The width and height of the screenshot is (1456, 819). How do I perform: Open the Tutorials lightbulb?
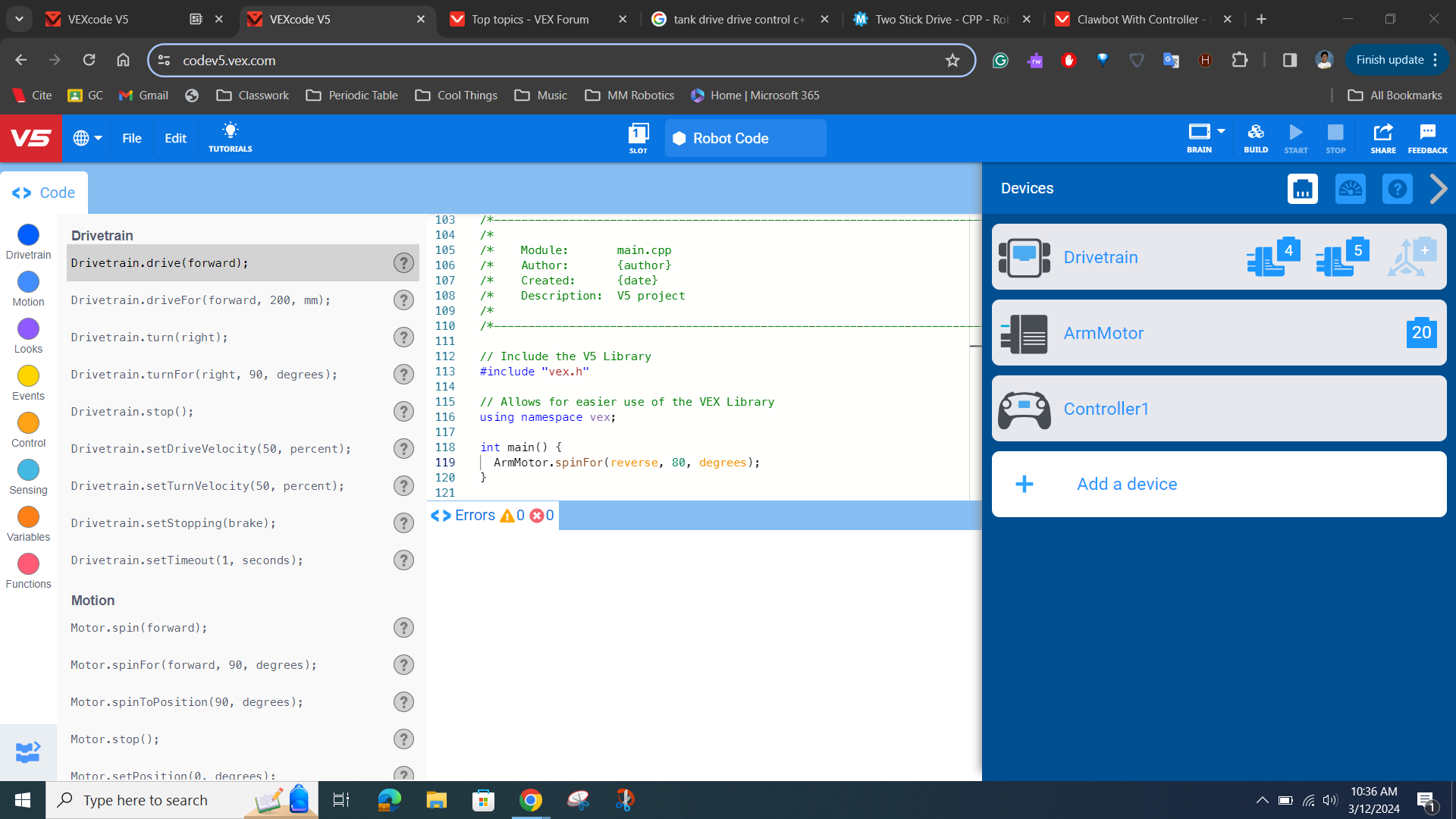click(231, 137)
